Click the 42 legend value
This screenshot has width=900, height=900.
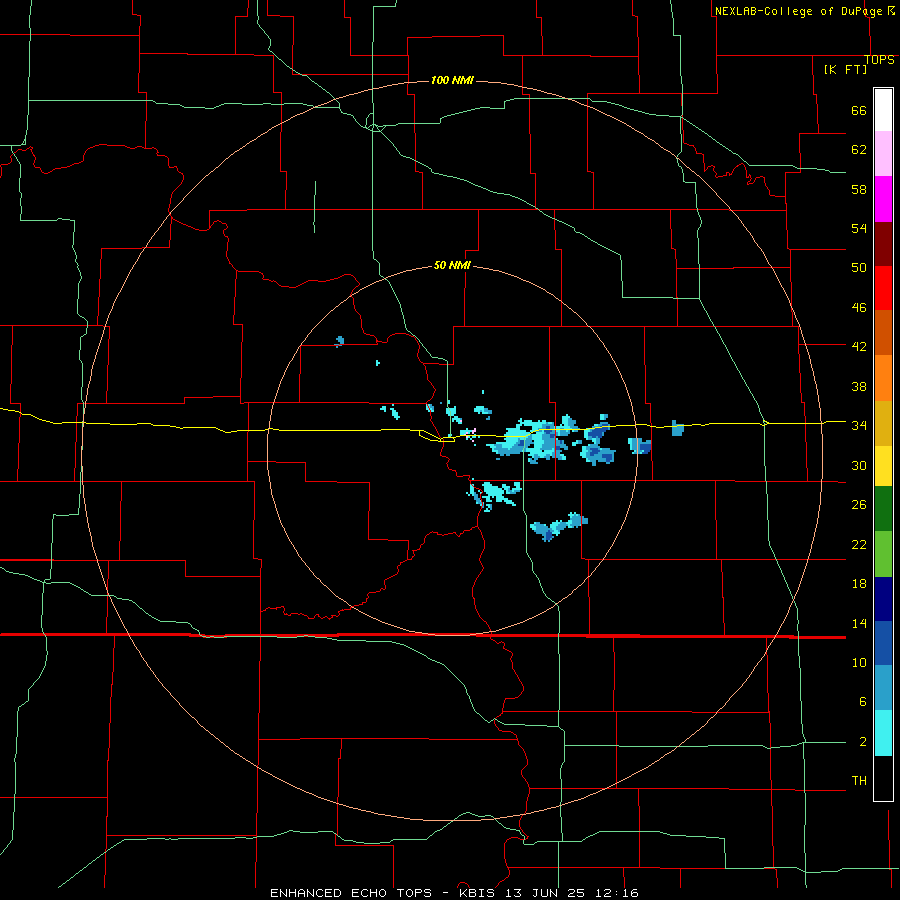tap(859, 347)
